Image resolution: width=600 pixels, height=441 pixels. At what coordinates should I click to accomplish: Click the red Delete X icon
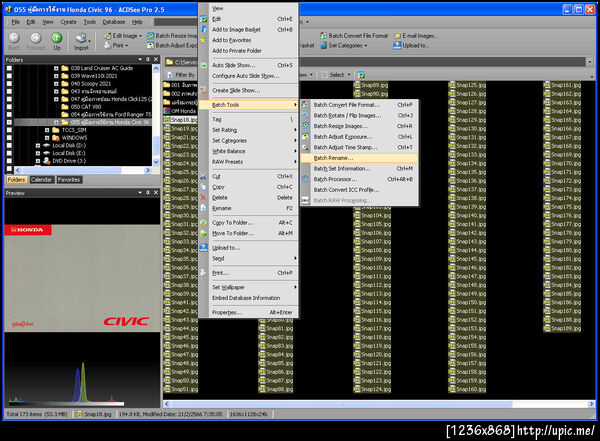click(x=203, y=198)
